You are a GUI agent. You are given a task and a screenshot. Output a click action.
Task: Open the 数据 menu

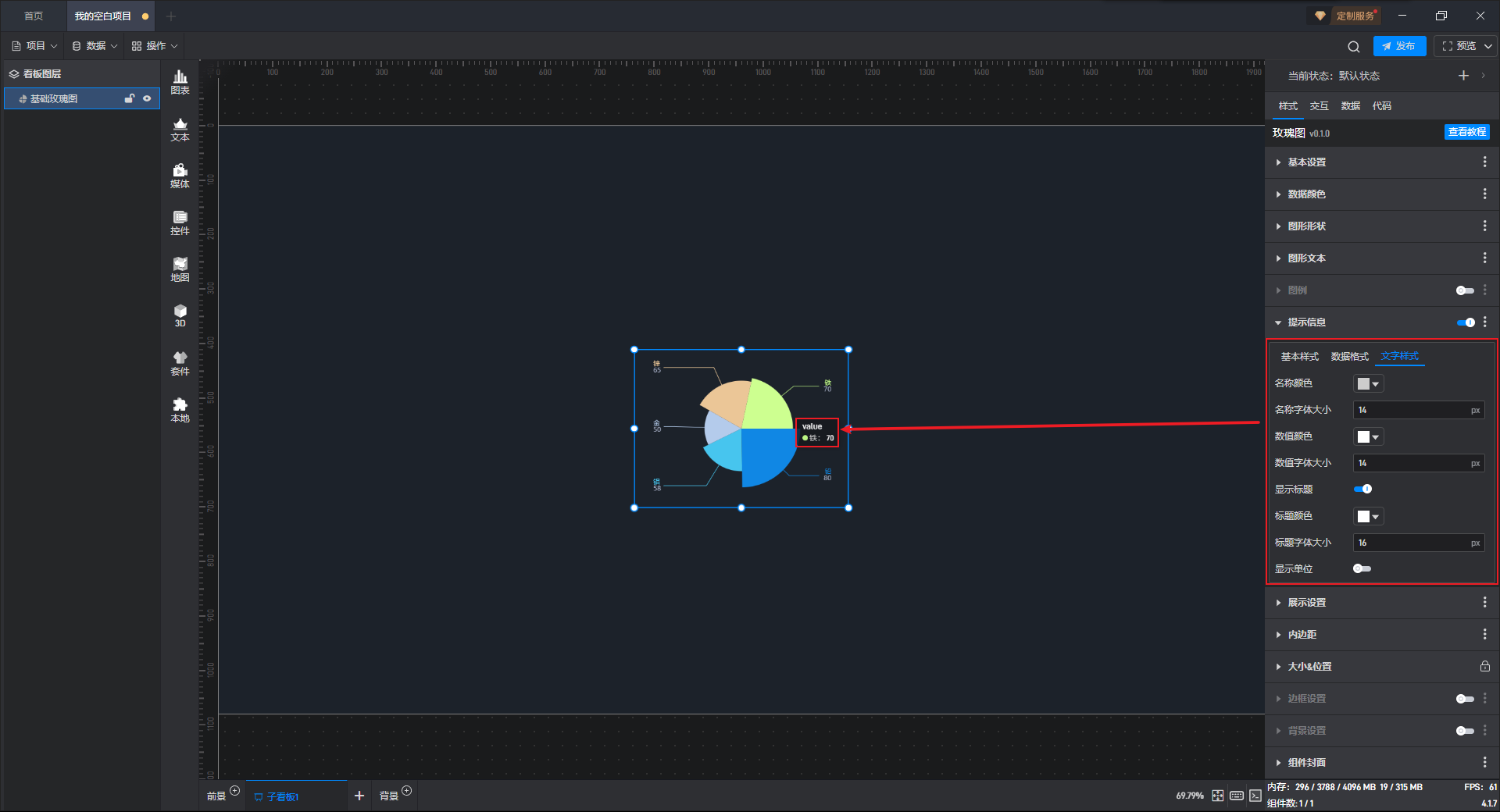tap(95, 46)
